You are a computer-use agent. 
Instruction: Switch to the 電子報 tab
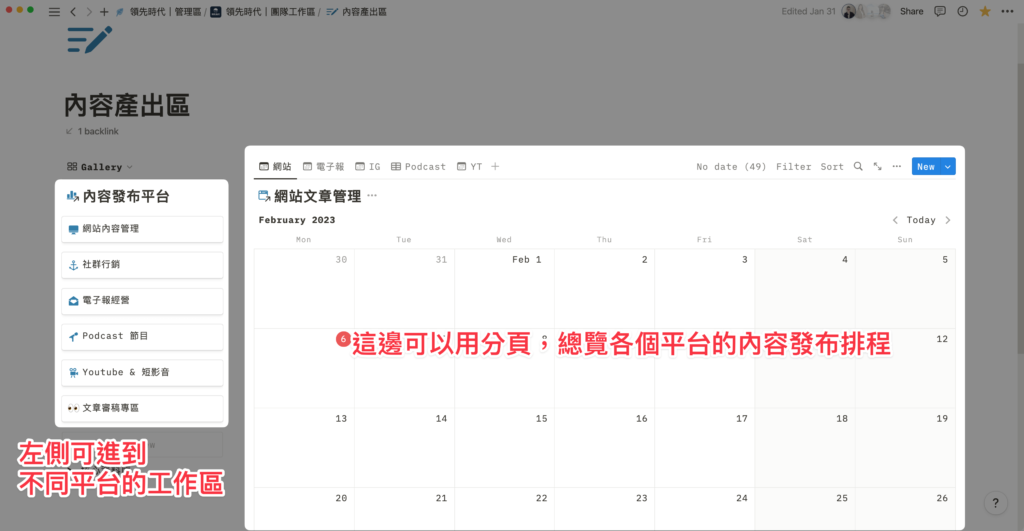click(x=323, y=167)
